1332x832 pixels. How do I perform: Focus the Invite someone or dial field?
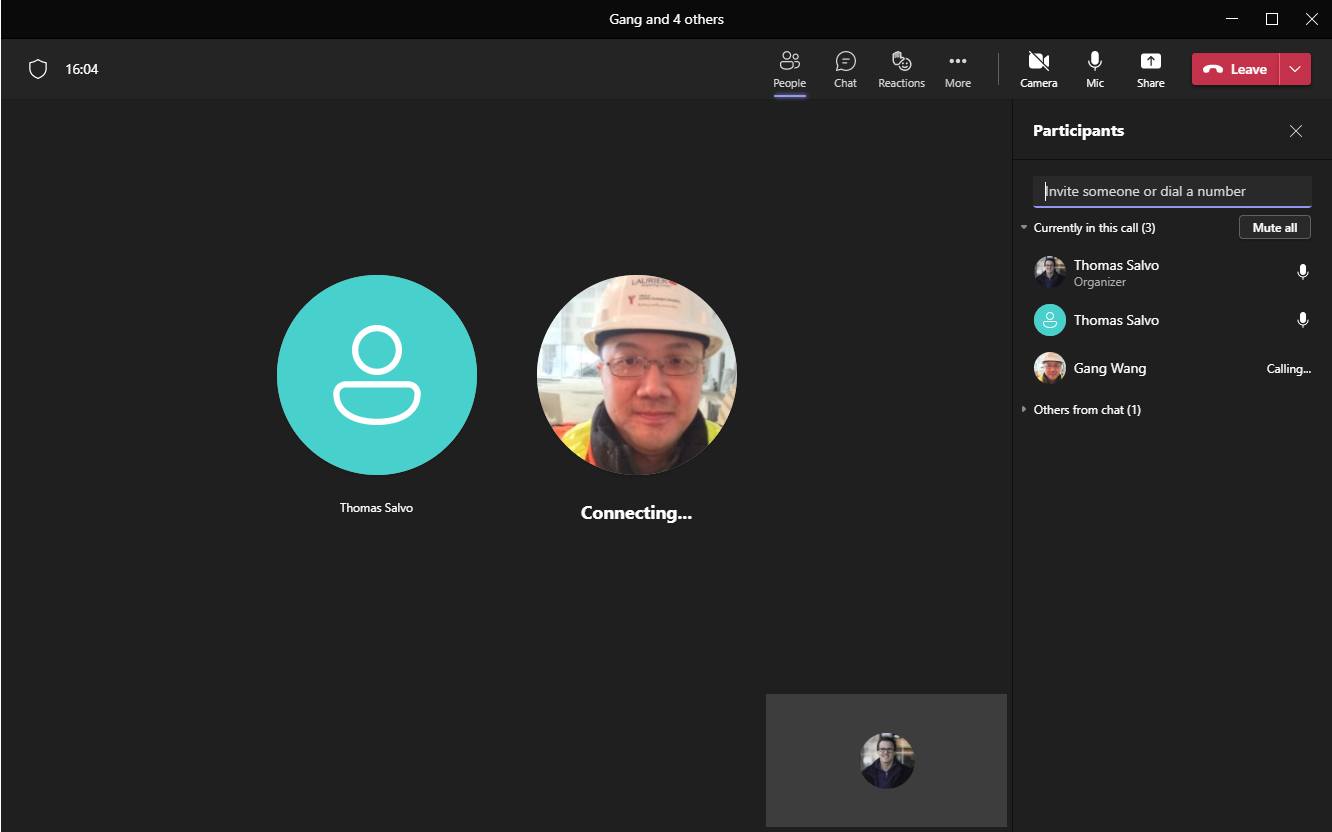tap(1171, 191)
